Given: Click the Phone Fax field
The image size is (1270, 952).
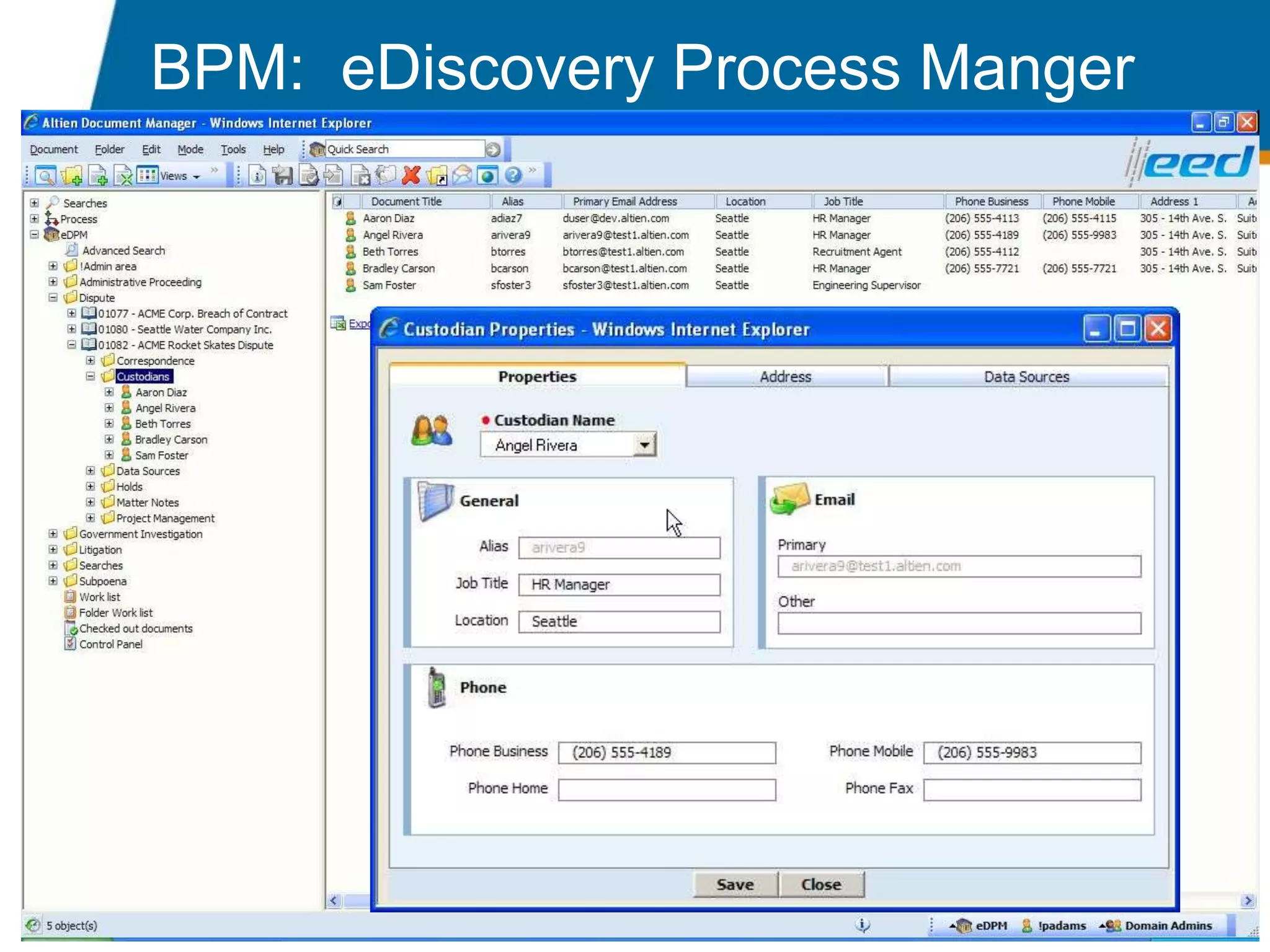Looking at the screenshot, I should coord(1032,790).
